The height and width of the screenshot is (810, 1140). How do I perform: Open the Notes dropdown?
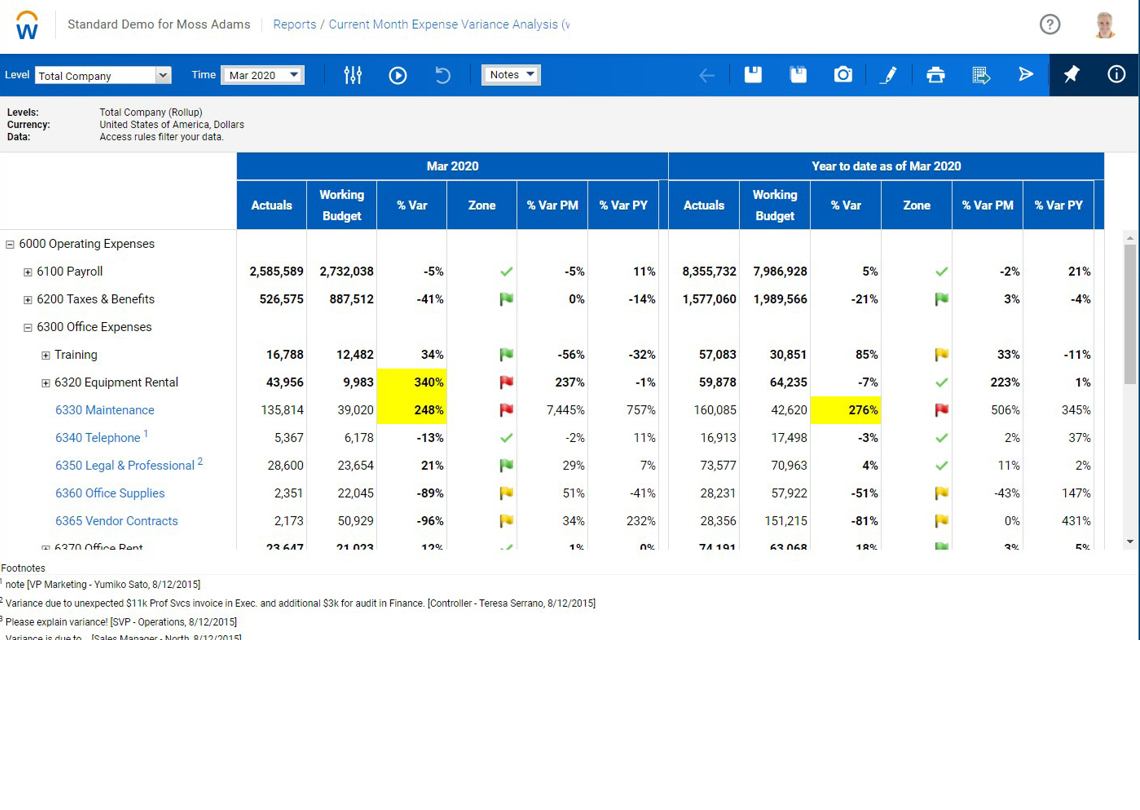(x=511, y=74)
